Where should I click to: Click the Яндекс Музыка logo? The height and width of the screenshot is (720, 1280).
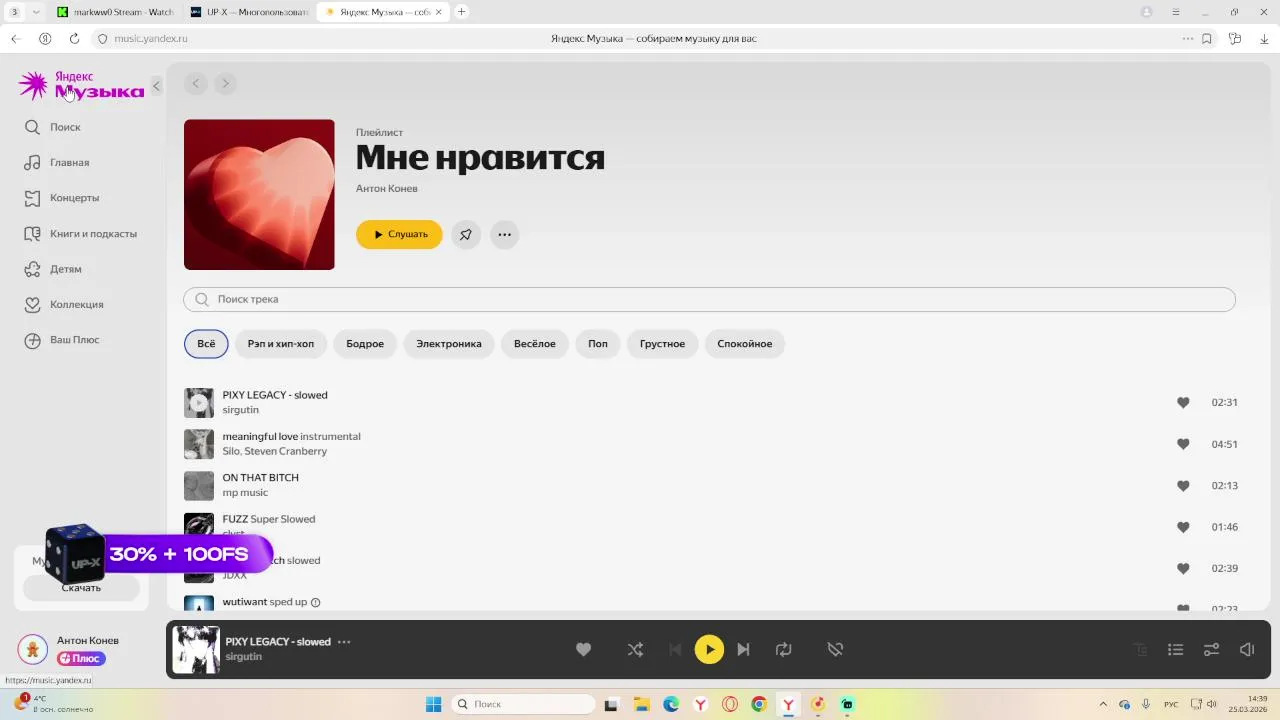pos(81,85)
